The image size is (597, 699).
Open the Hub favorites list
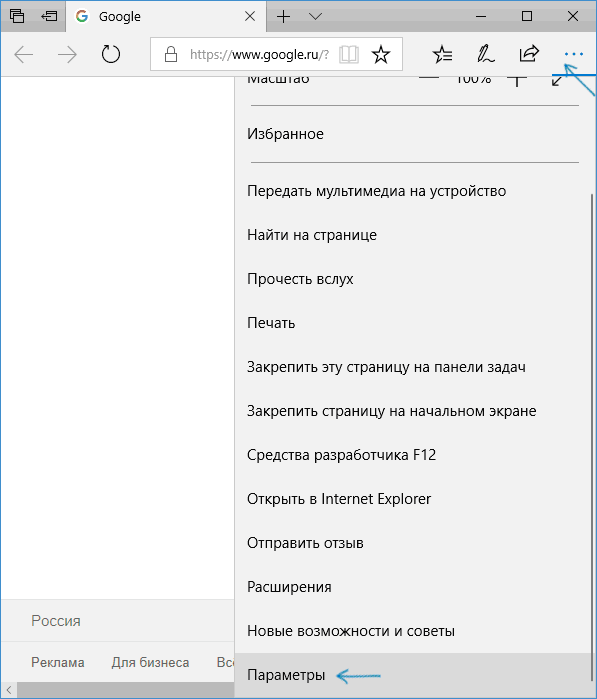tap(442, 54)
